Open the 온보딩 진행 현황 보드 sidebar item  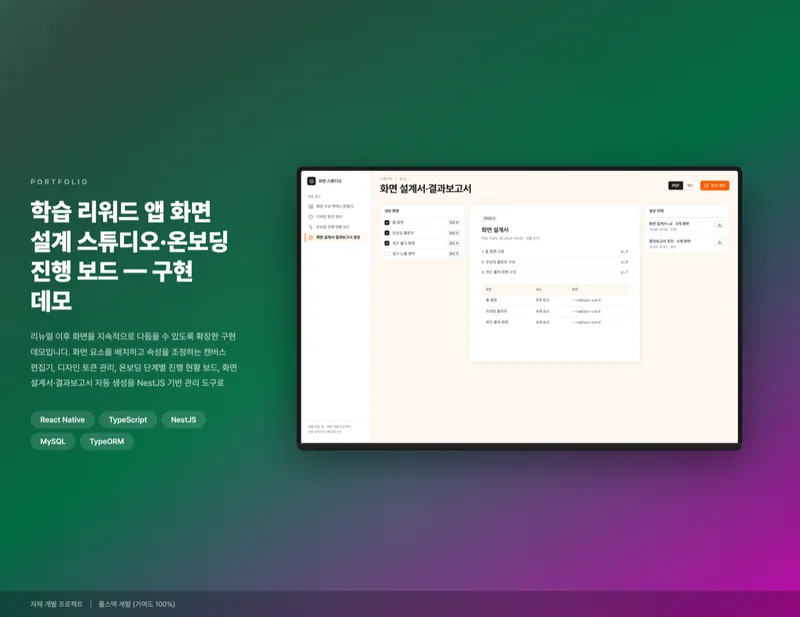coord(335,227)
